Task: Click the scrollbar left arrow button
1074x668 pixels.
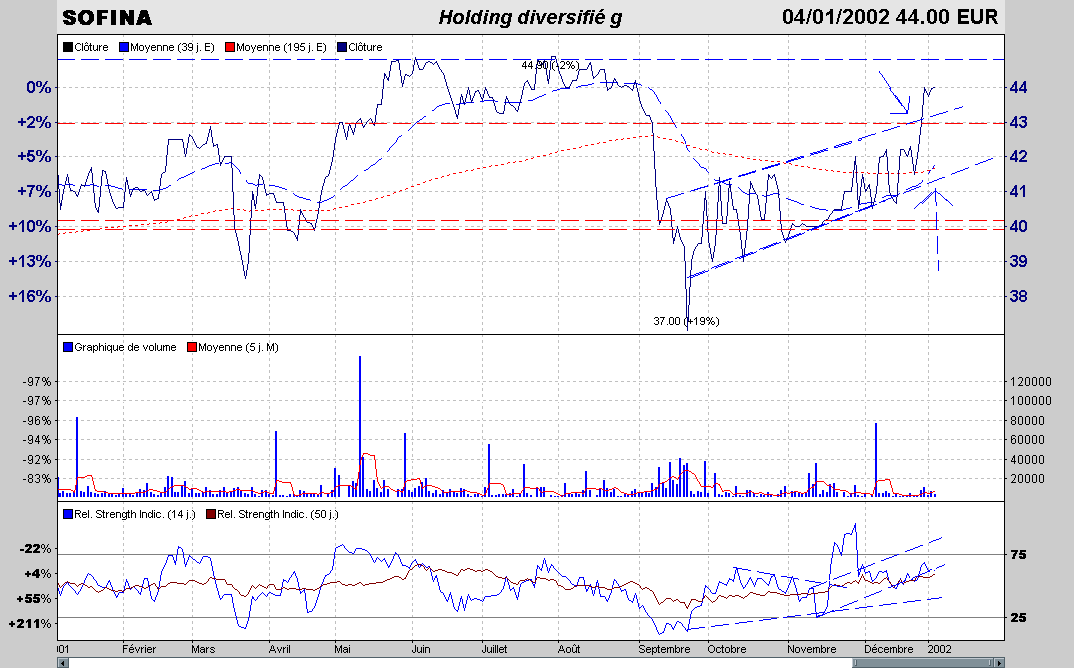Action: pyautogui.click(x=63, y=663)
